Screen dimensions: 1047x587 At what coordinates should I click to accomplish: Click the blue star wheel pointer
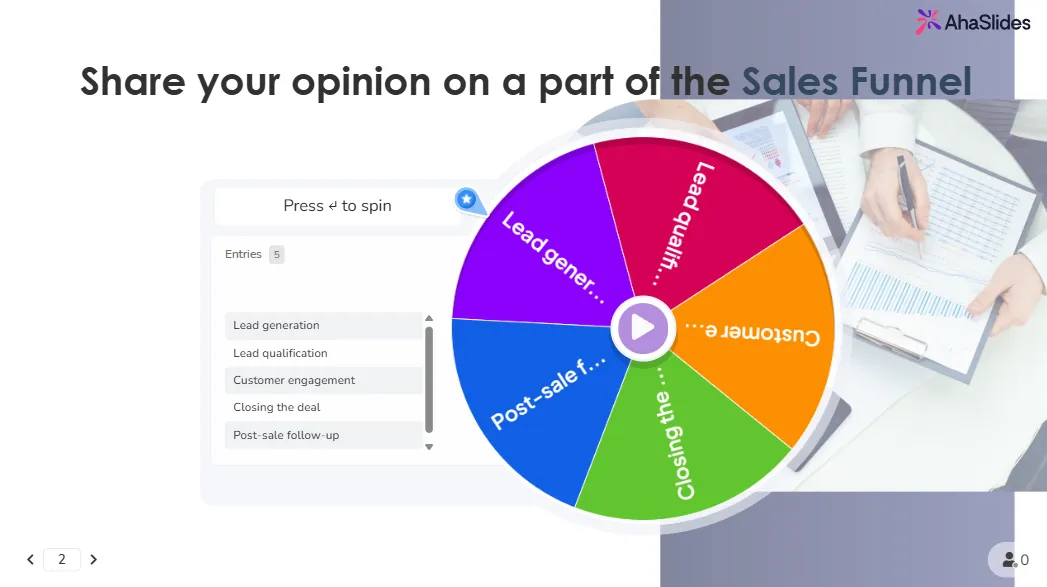(466, 199)
